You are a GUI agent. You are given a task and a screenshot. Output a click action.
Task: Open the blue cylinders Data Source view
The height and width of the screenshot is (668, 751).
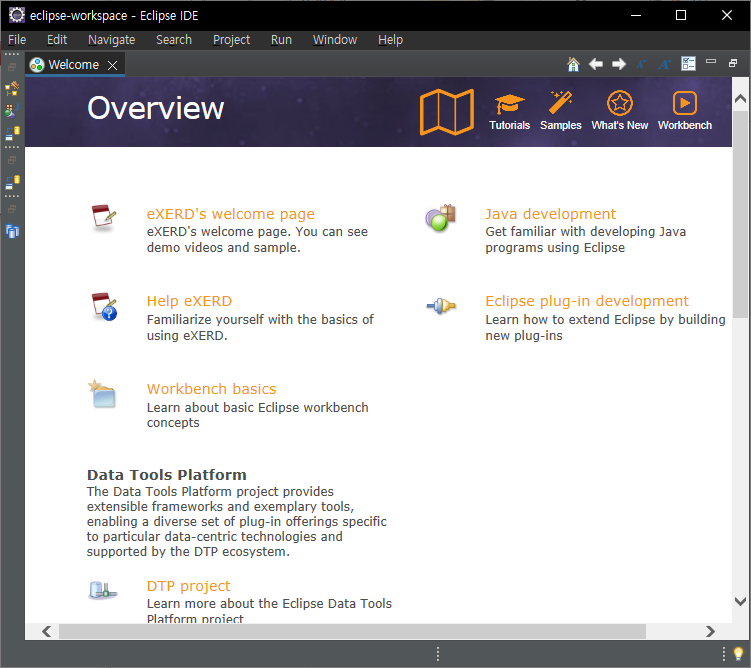click(x=12, y=232)
